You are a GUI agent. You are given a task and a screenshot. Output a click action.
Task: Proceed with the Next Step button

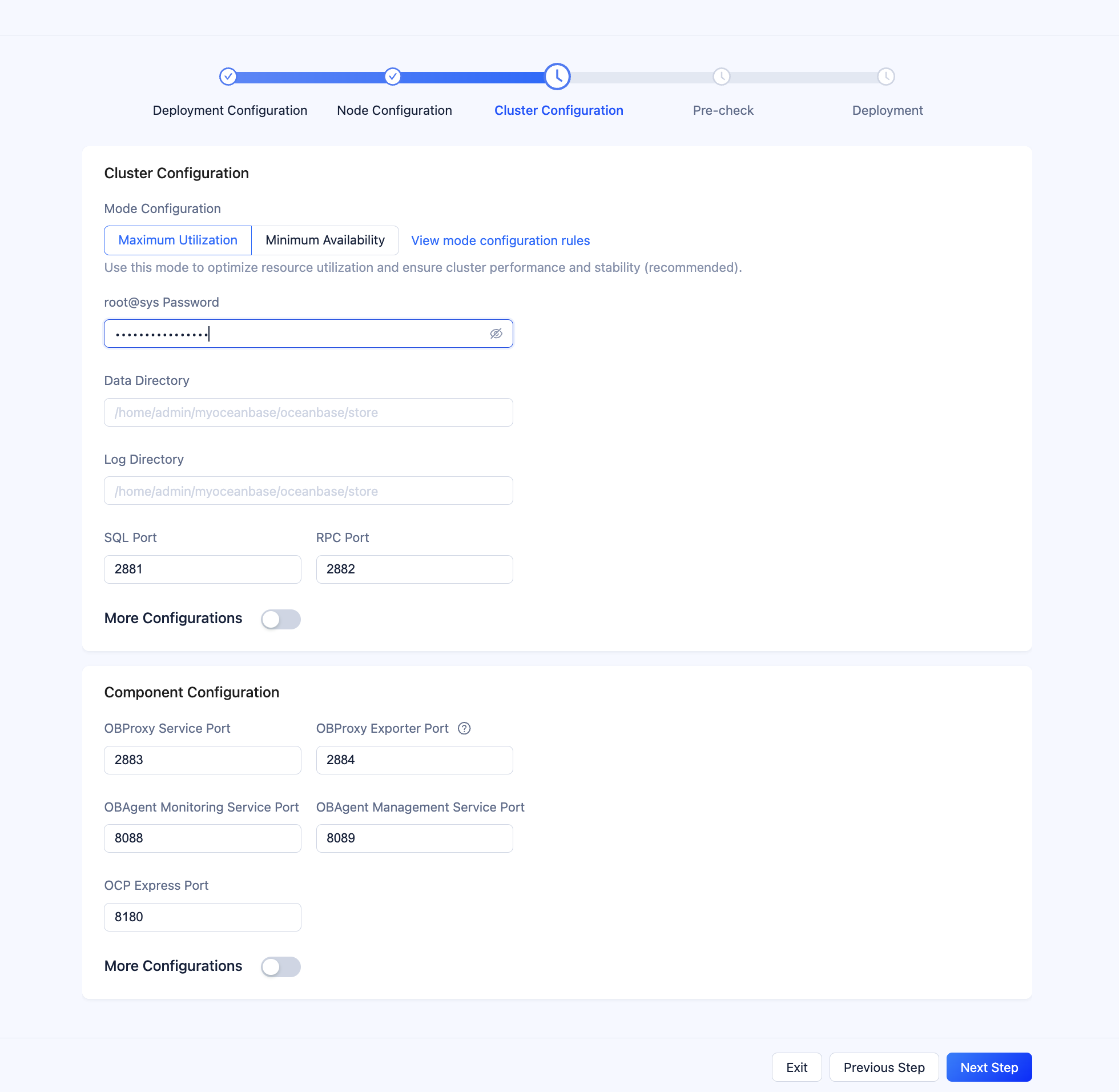[x=989, y=1067]
